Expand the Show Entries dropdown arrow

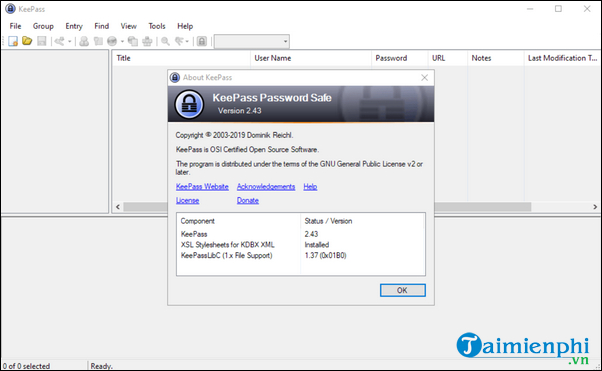tap(187, 41)
